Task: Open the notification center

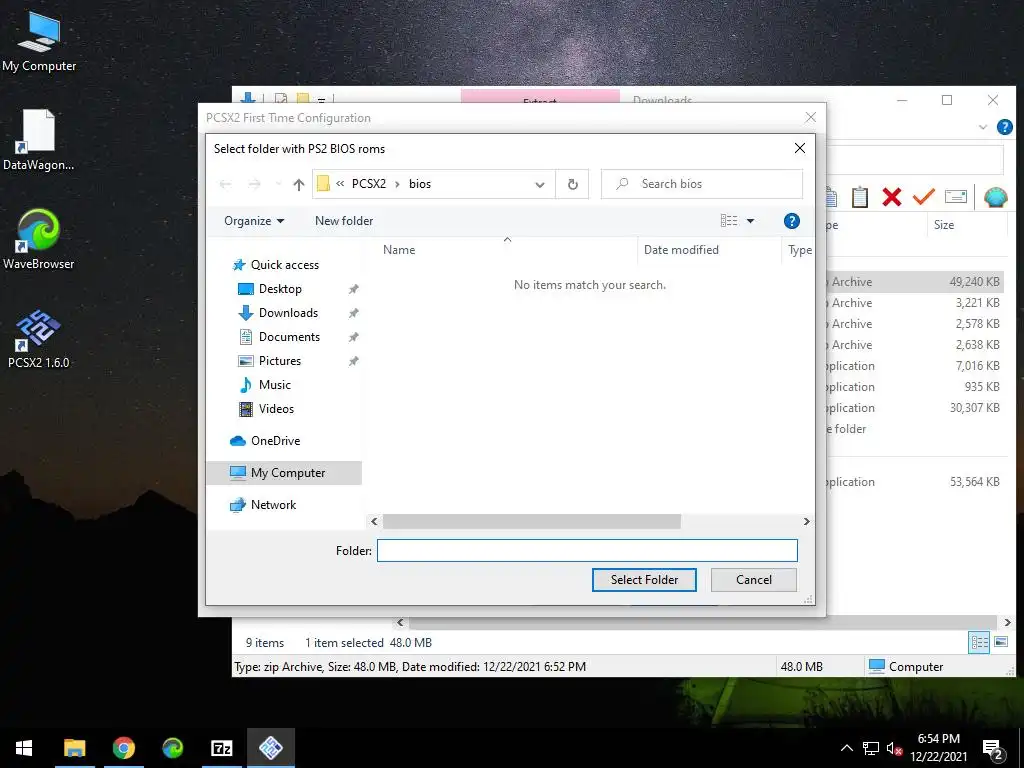Action: pos(993,750)
